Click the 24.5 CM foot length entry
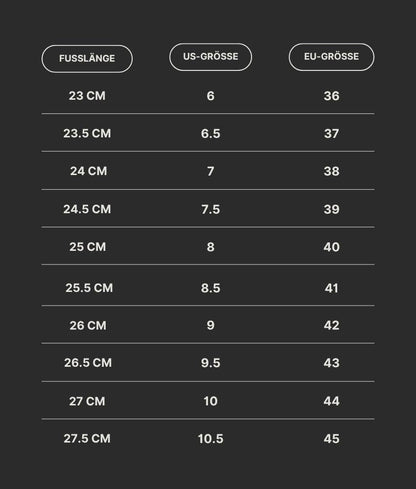 (x=87, y=209)
